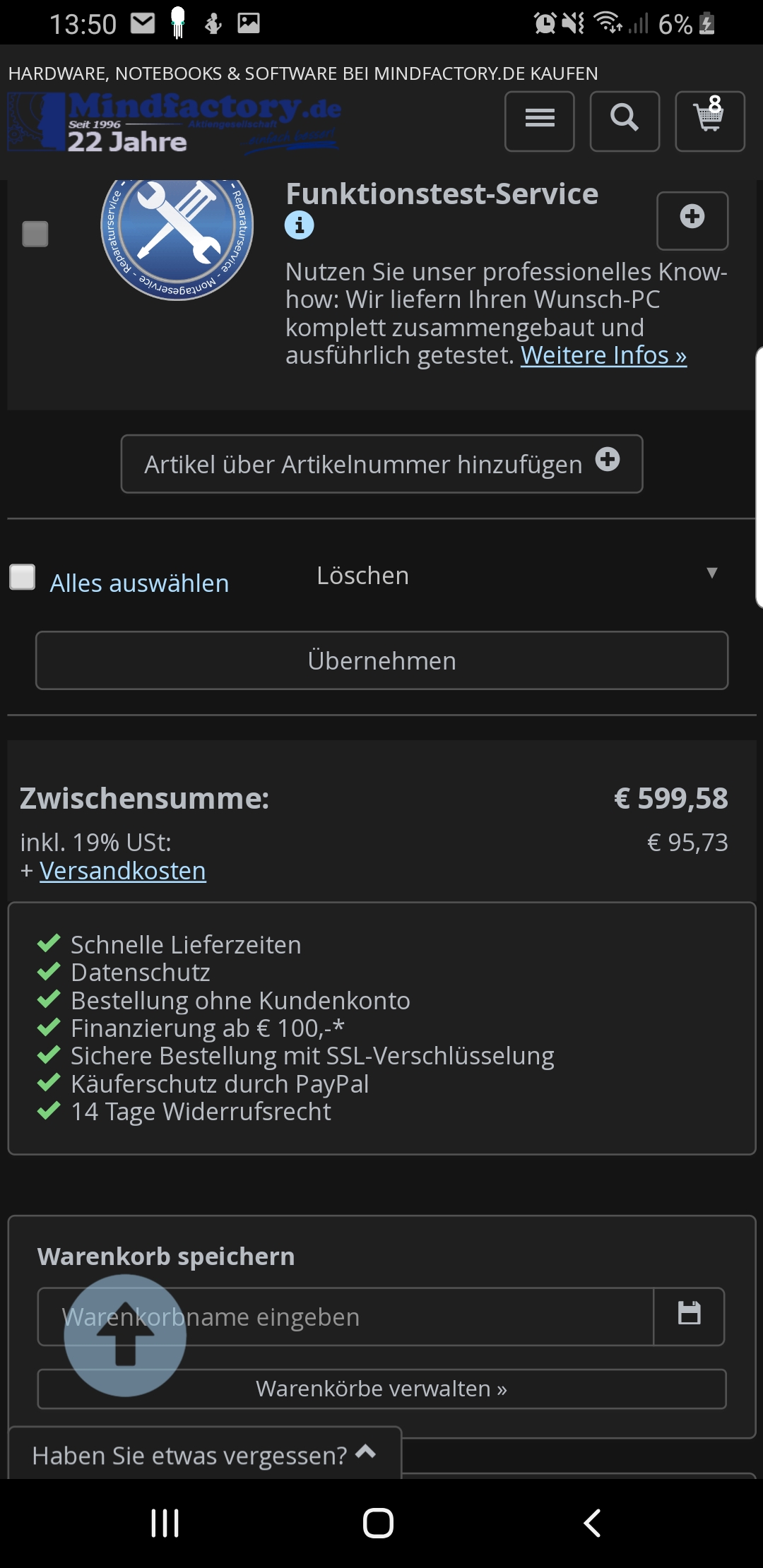Add Funktionstest-Service with the plus icon
This screenshot has width=763, height=1568.
point(692,220)
